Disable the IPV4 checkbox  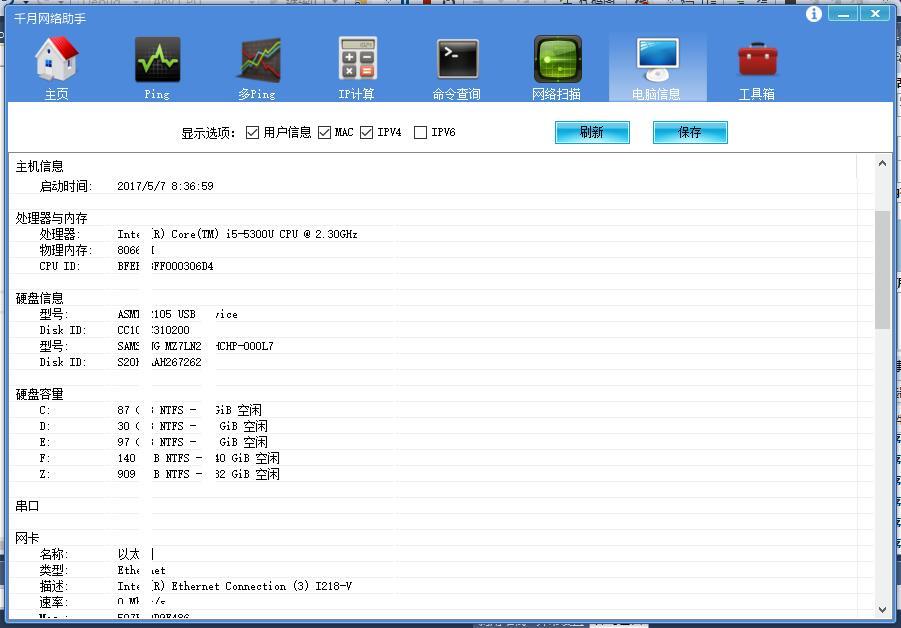click(x=367, y=132)
